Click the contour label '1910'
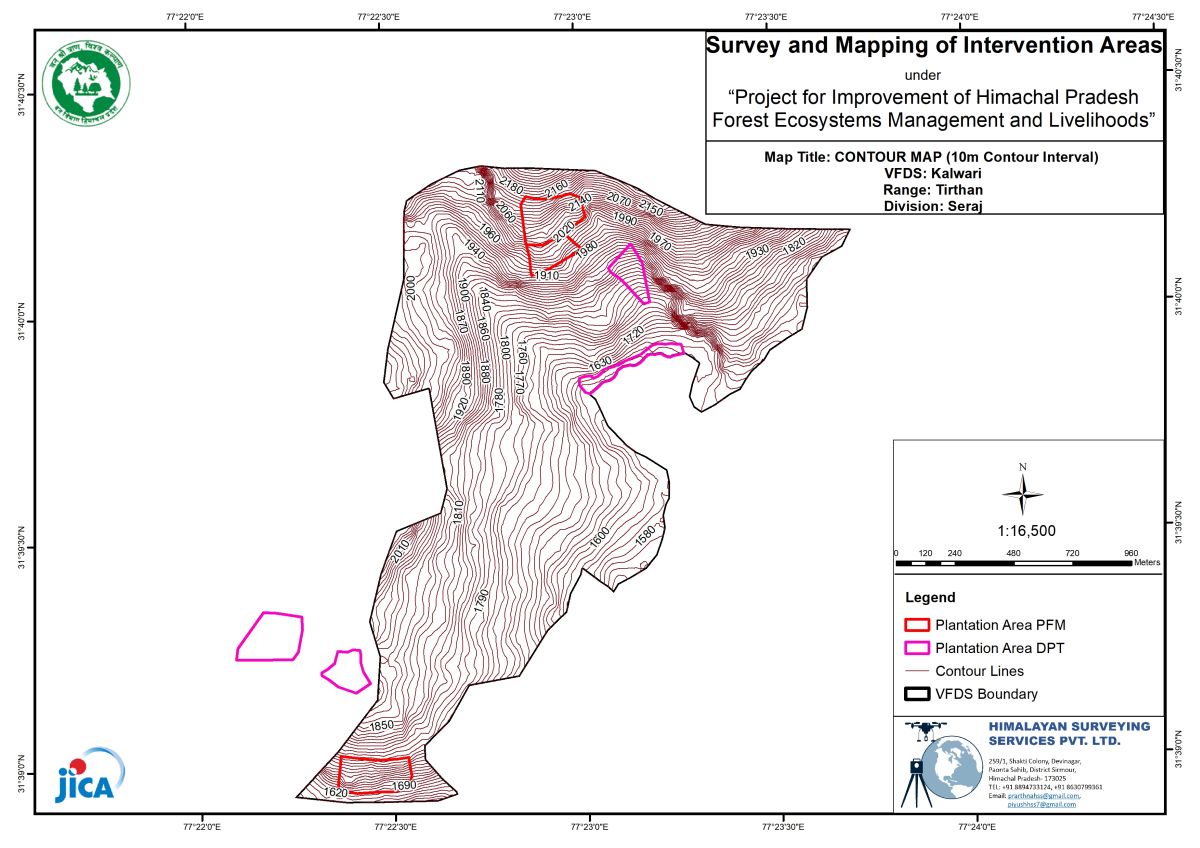Viewport: 1200px width, 848px height. (x=546, y=275)
